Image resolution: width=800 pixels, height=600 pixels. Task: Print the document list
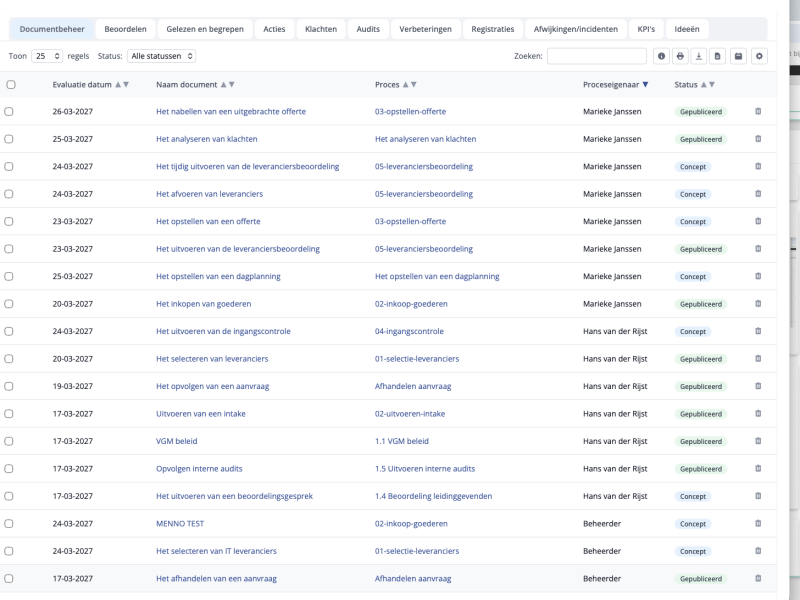tap(681, 55)
